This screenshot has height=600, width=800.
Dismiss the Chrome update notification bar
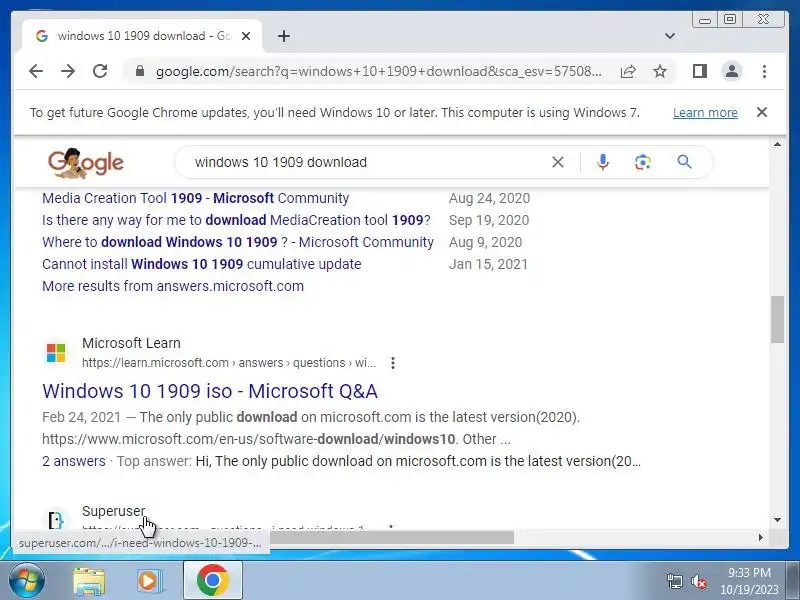(x=762, y=112)
